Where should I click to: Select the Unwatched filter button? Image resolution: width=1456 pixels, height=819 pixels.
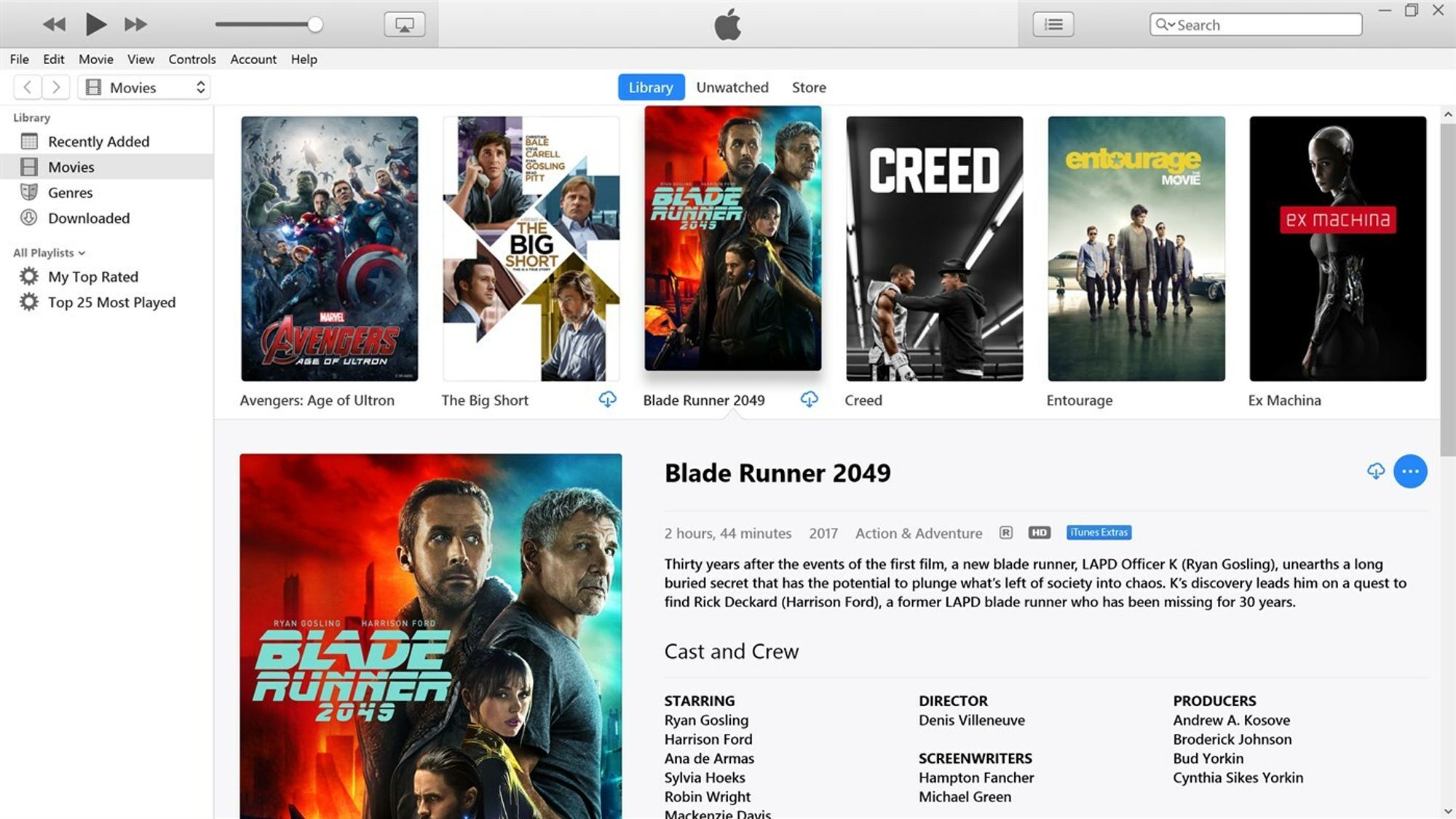coord(732,87)
